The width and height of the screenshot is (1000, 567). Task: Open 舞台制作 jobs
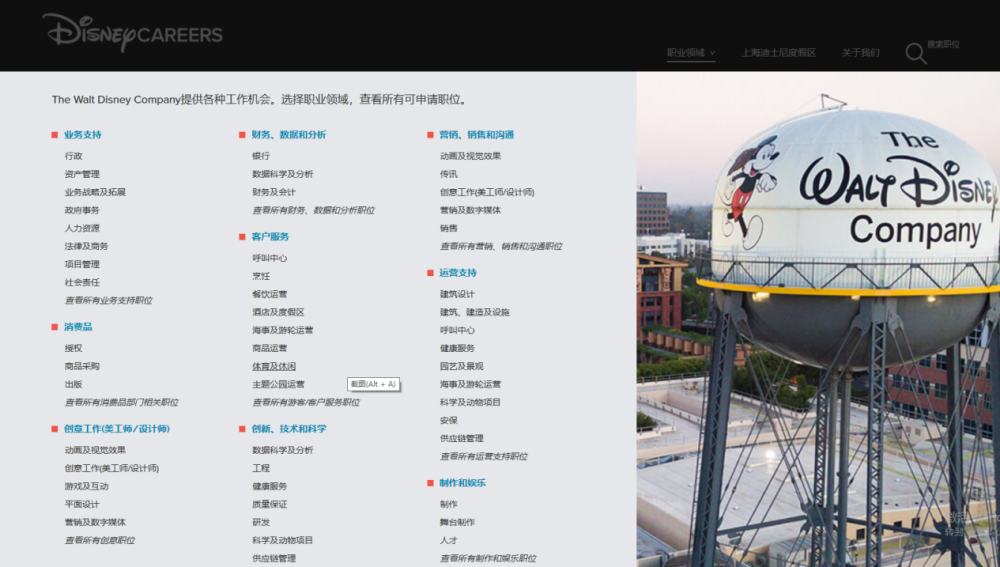point(457,522)
